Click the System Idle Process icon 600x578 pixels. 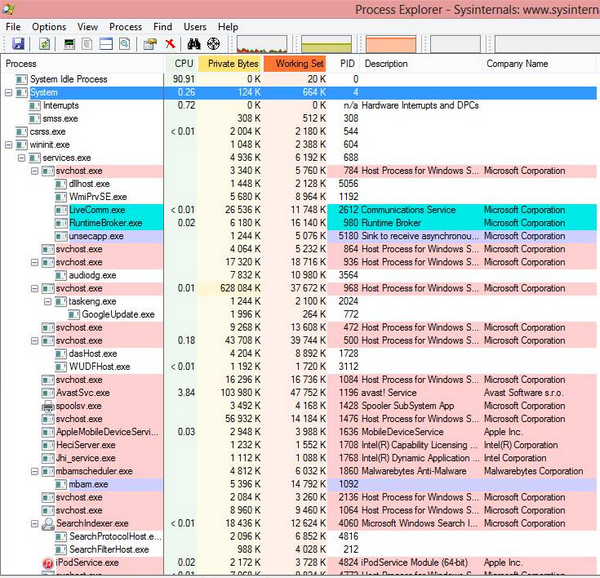(x=21, y=79)
